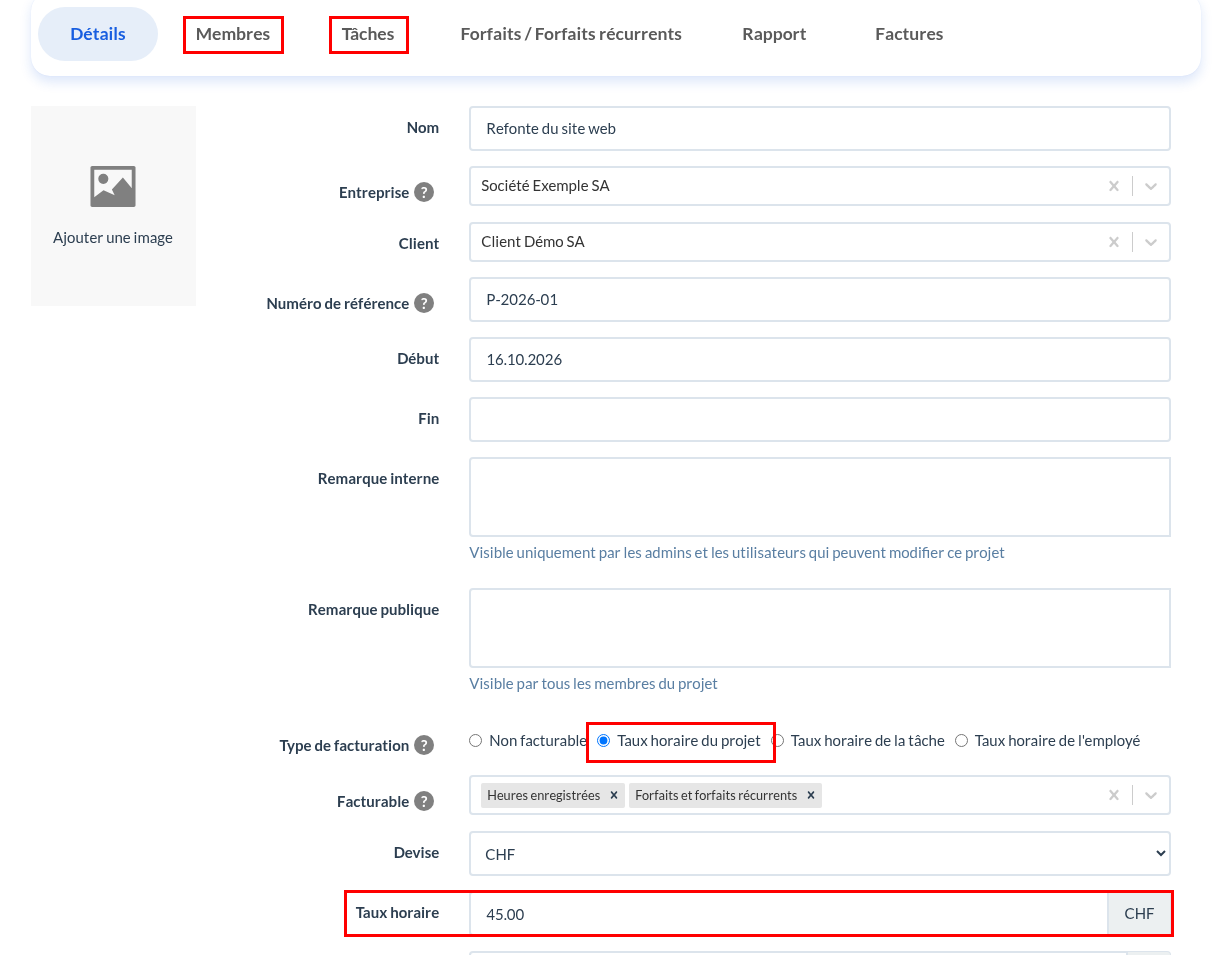The width and height of the screenshot is (1215, 955).
Task: Clear all Facturable selections
Action: click(1114, 795)
